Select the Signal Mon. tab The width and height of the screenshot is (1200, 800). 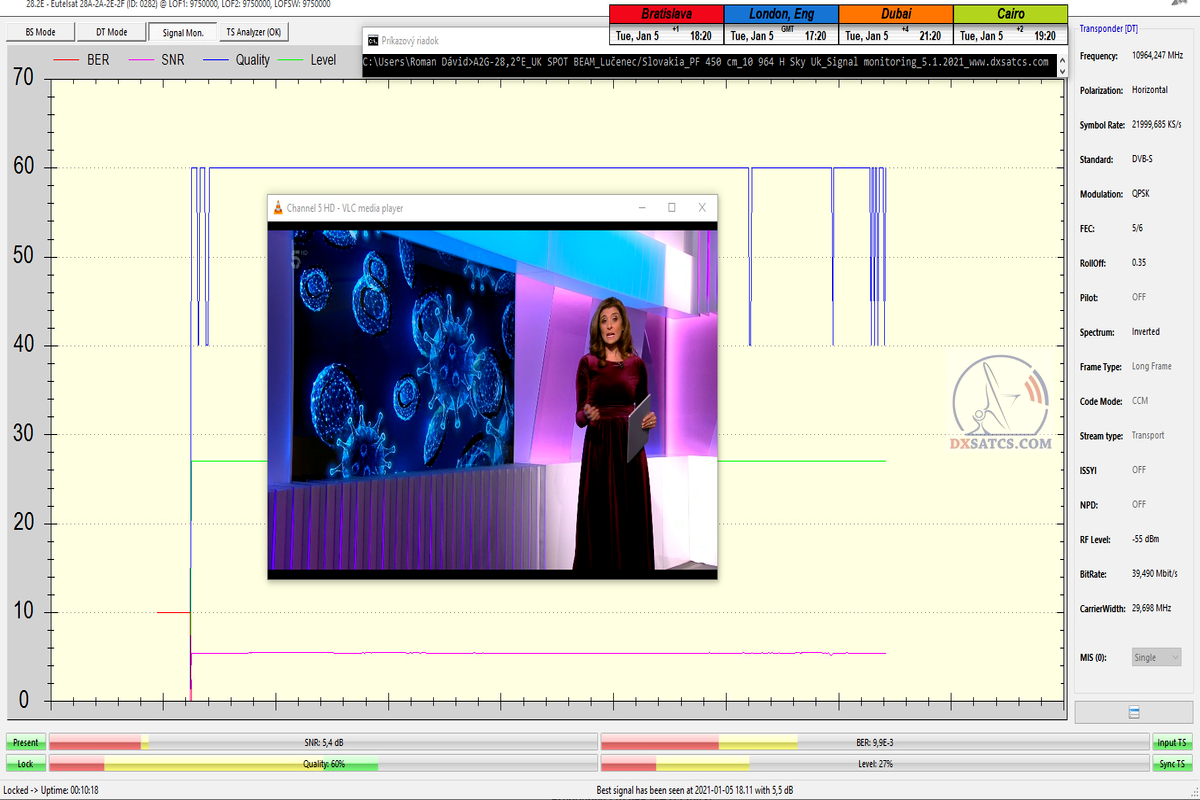[182, 32]
